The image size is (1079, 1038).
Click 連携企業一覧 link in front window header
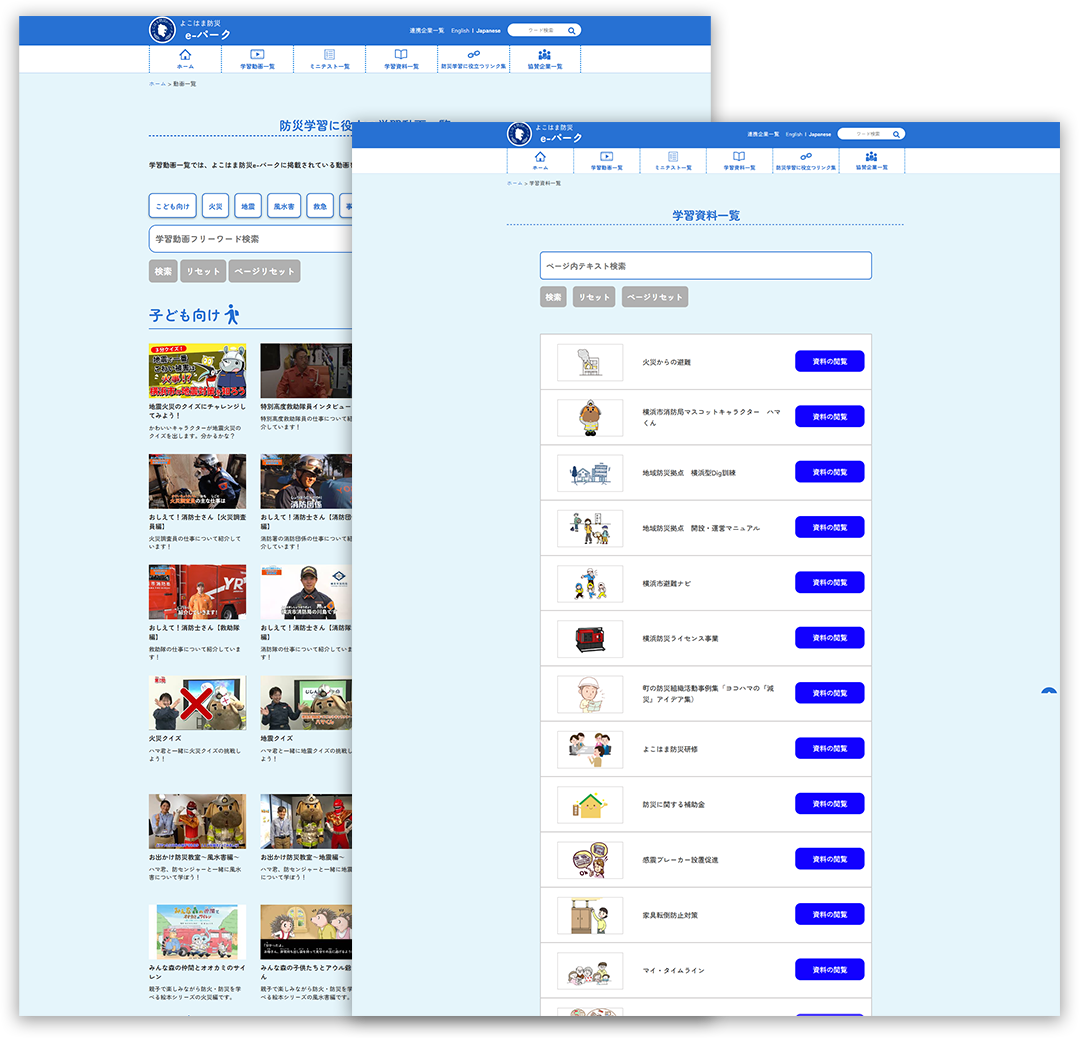(x=763, y=134)
